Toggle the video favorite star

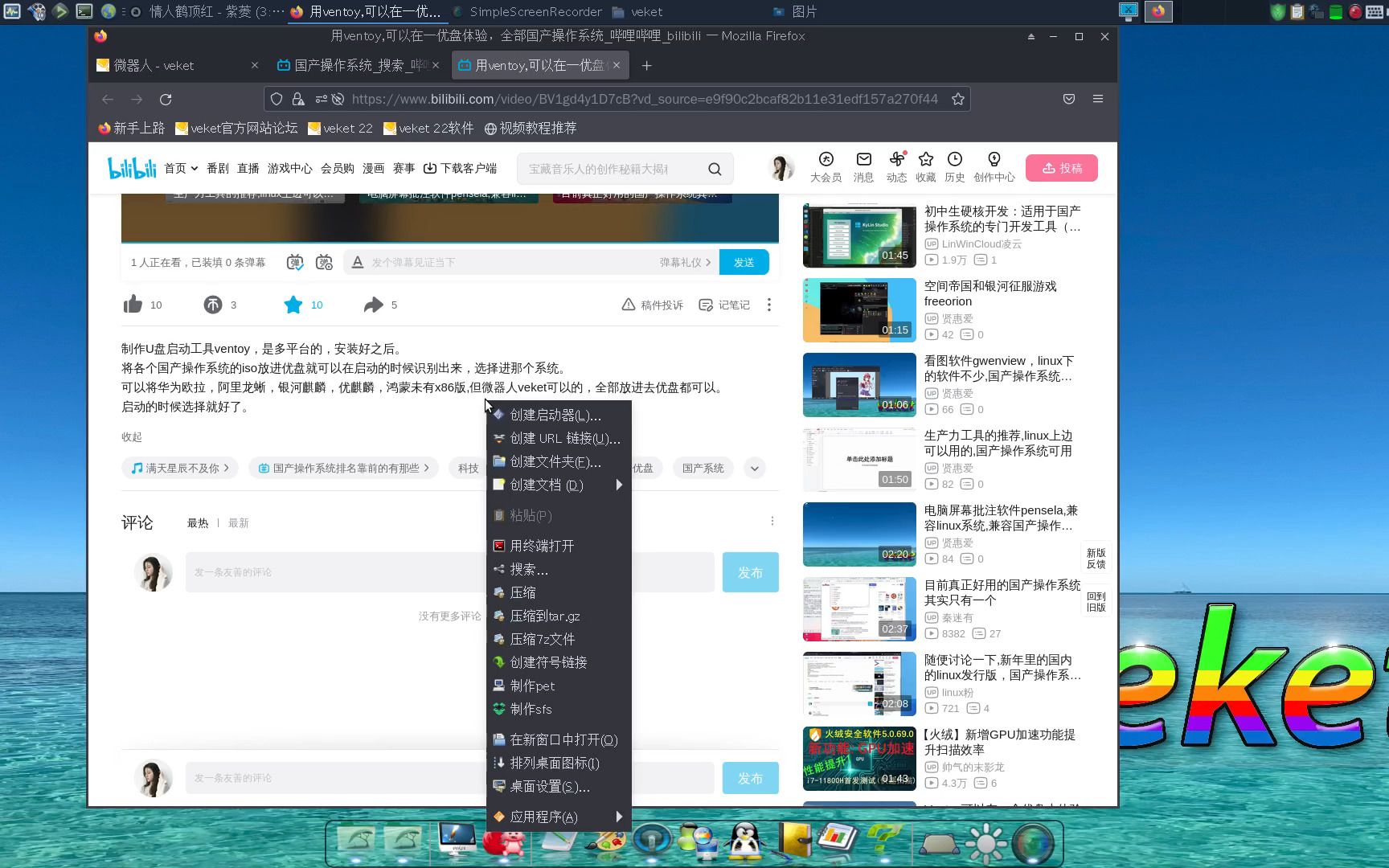click(293, 304)
